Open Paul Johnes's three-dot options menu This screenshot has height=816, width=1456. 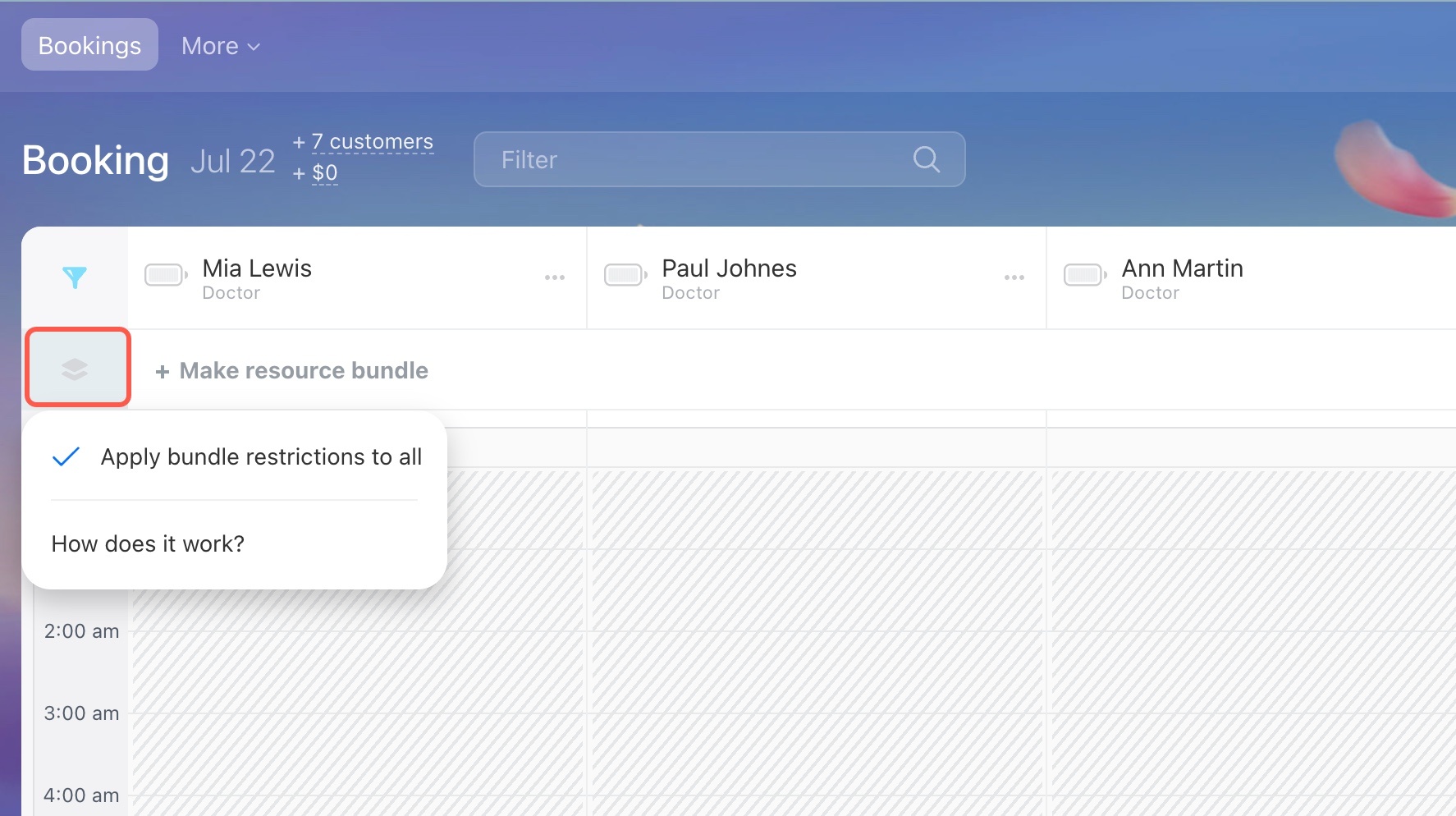click(x=1014, y=277)
